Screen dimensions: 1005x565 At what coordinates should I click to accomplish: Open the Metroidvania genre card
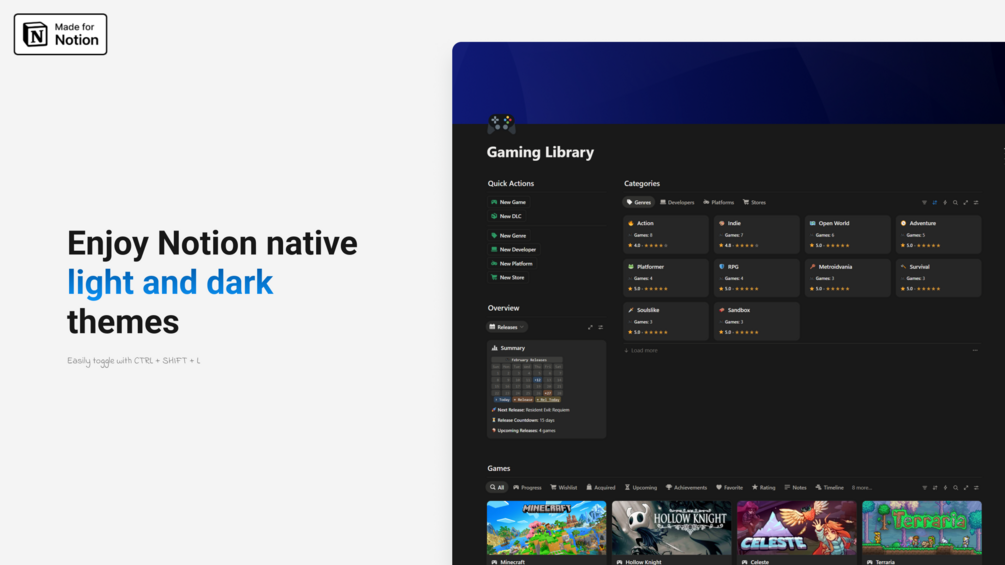pyautogui.click(x=847, y=277)
